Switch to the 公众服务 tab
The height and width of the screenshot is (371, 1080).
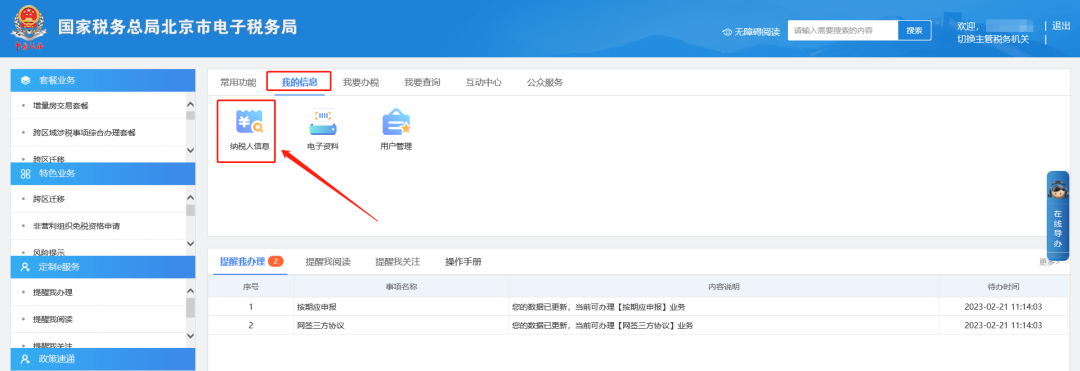pyautogui.click(x=545, y=82)
